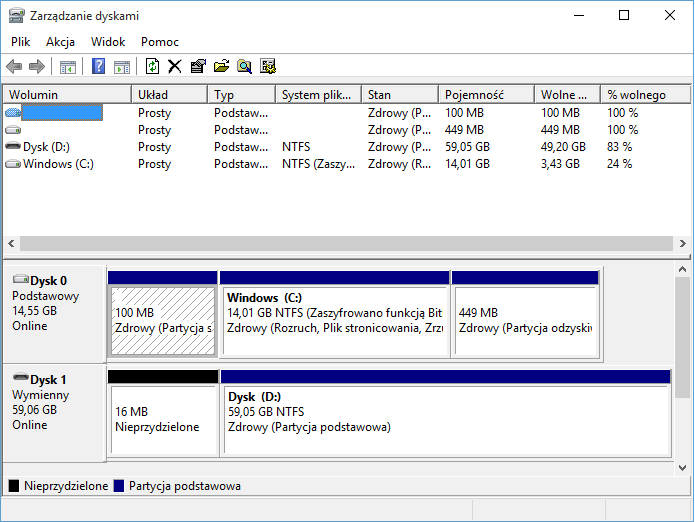Click the rightmost settings list toolbar icon
The width and height of the screenshot is (695, 522).
coord(267,67)
